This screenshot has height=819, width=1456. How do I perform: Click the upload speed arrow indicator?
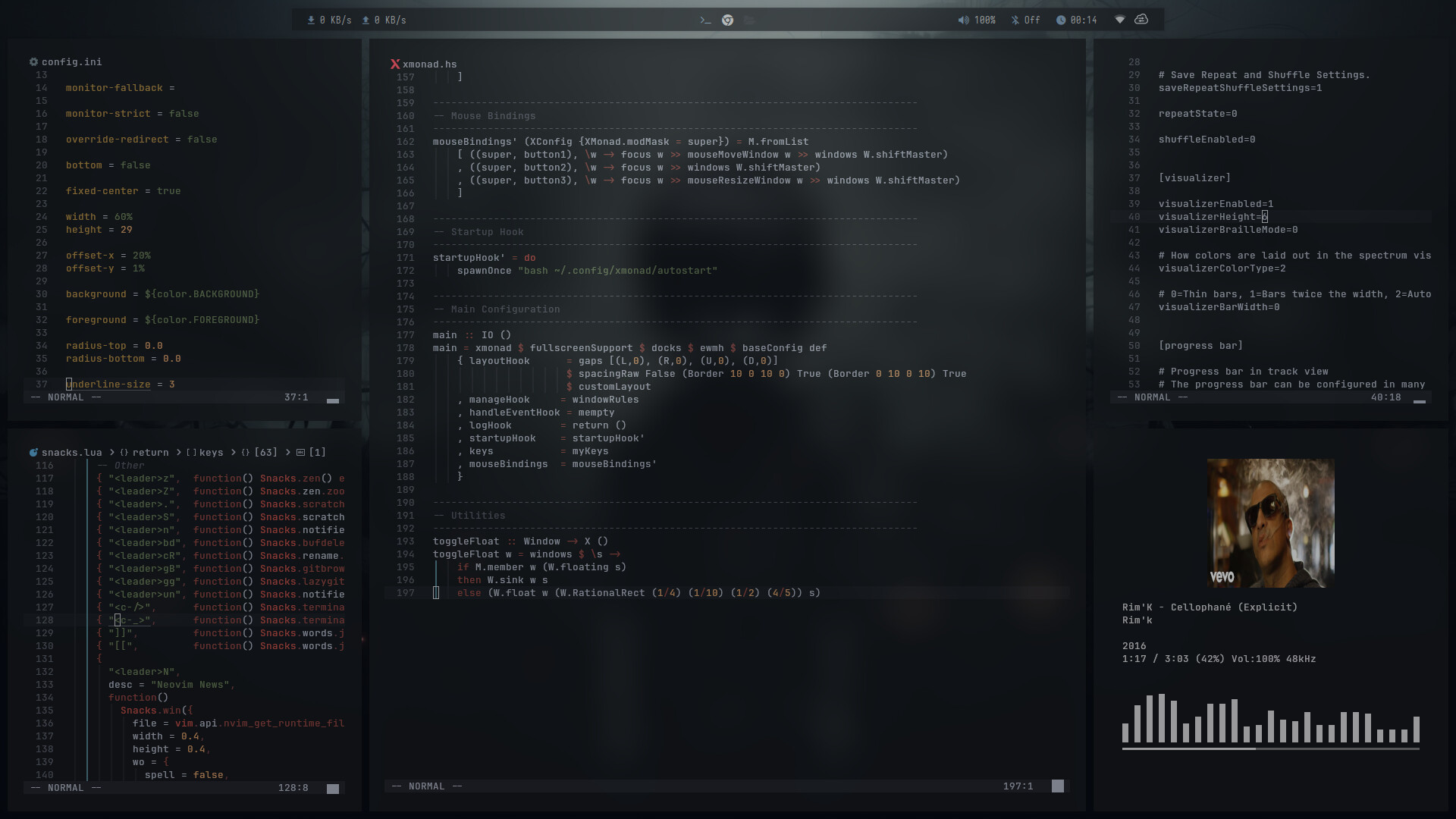pos(366,20)
